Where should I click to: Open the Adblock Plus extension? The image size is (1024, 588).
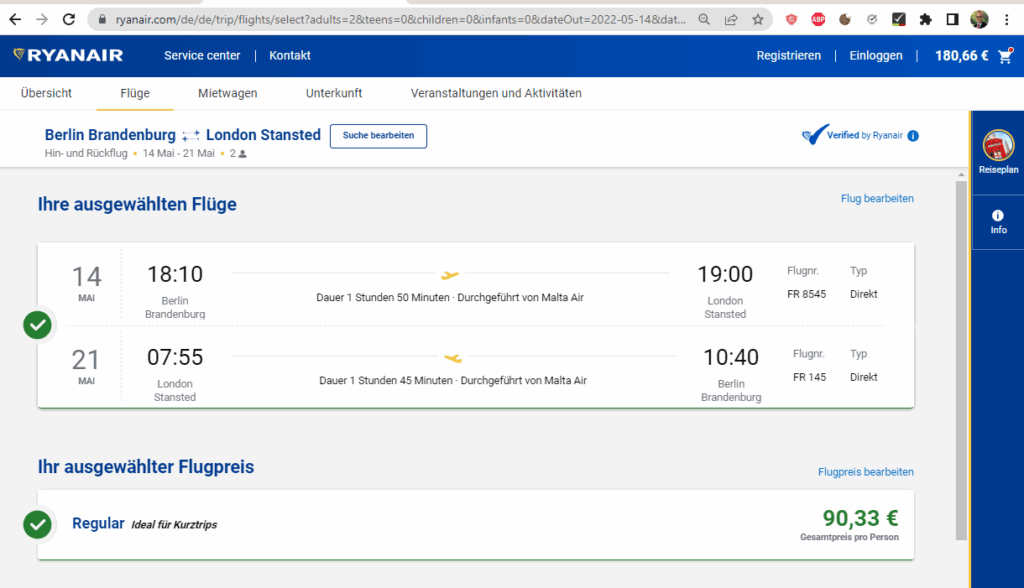coord(818,19)
